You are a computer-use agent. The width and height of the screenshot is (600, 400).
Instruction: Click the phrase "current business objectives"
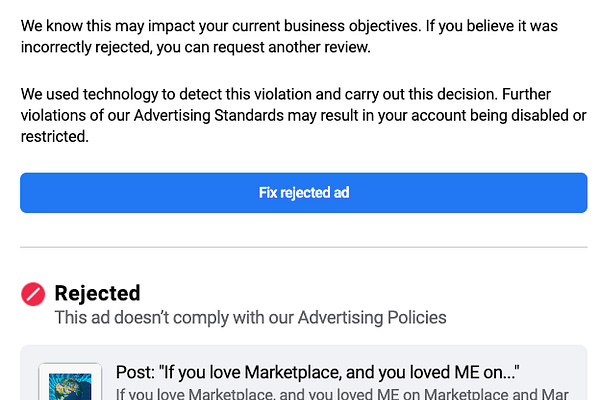click(x=326, y=26)
